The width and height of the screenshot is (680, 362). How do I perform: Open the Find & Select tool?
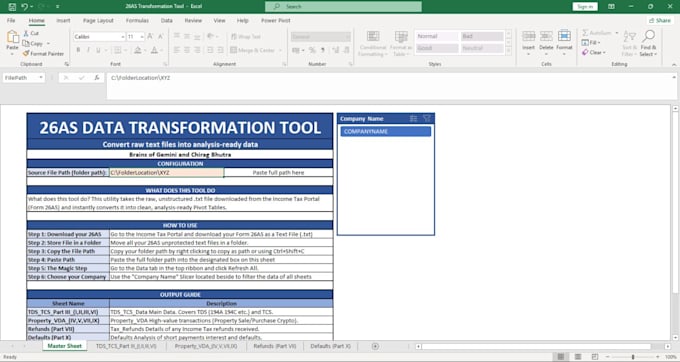(x=648, y=43)
